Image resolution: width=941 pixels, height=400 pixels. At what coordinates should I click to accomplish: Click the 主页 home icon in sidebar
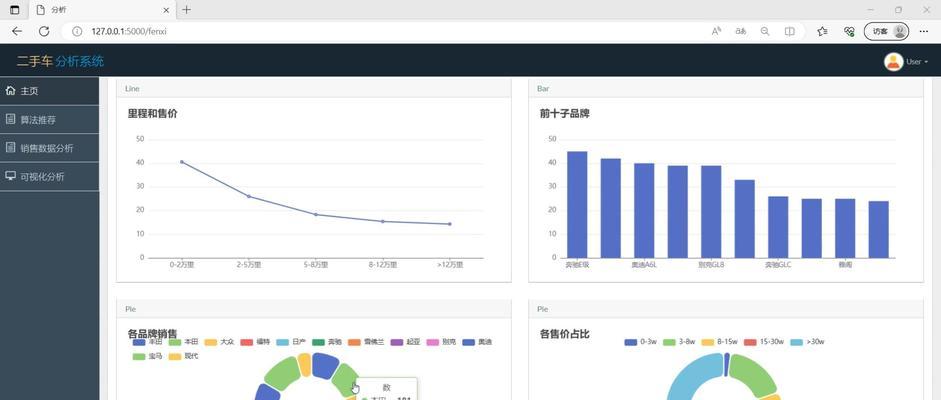pyautogui.click(x=10, y=91)
